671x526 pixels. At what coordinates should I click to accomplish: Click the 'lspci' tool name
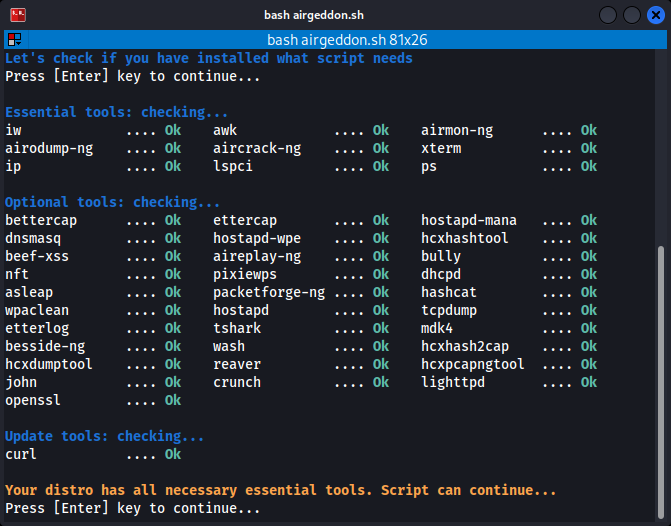click(x=233, y=166)
